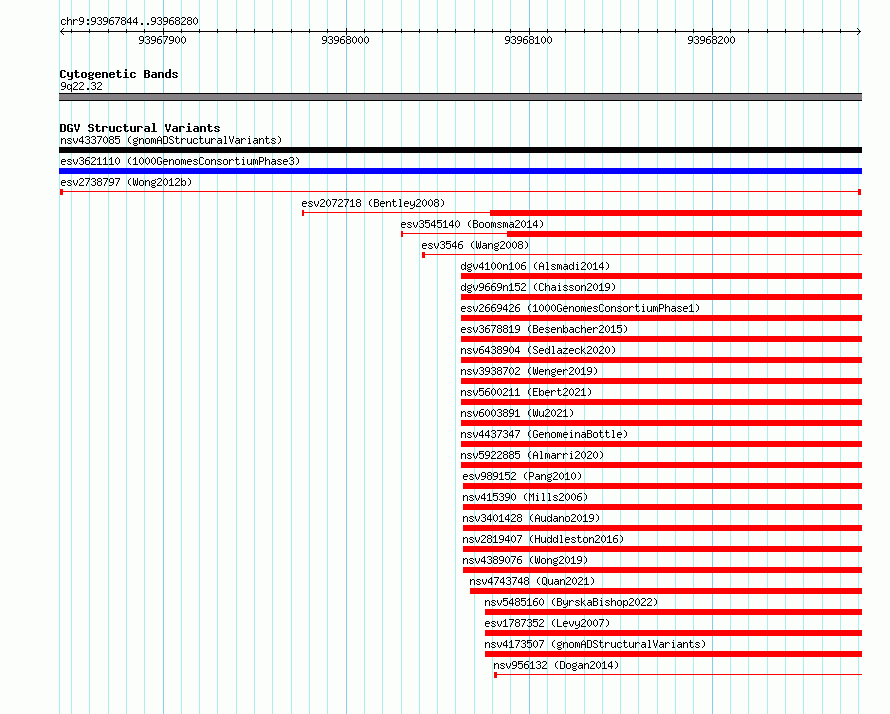Image resolution: width=890 pixels, height=714 pixels.
Task: Select esv1787352 Levy2007 label
Action: 547,623
